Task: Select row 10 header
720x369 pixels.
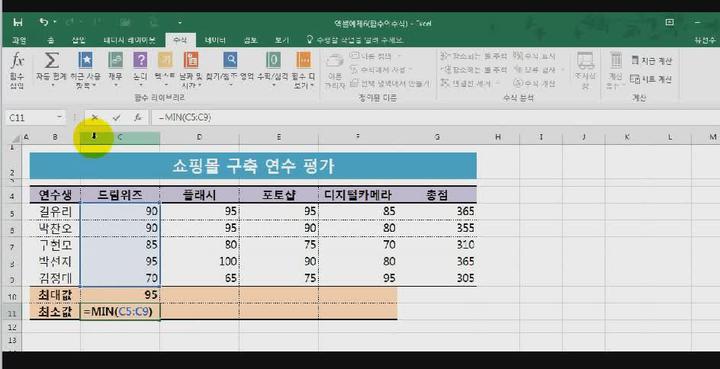Action: click(12, 296)
